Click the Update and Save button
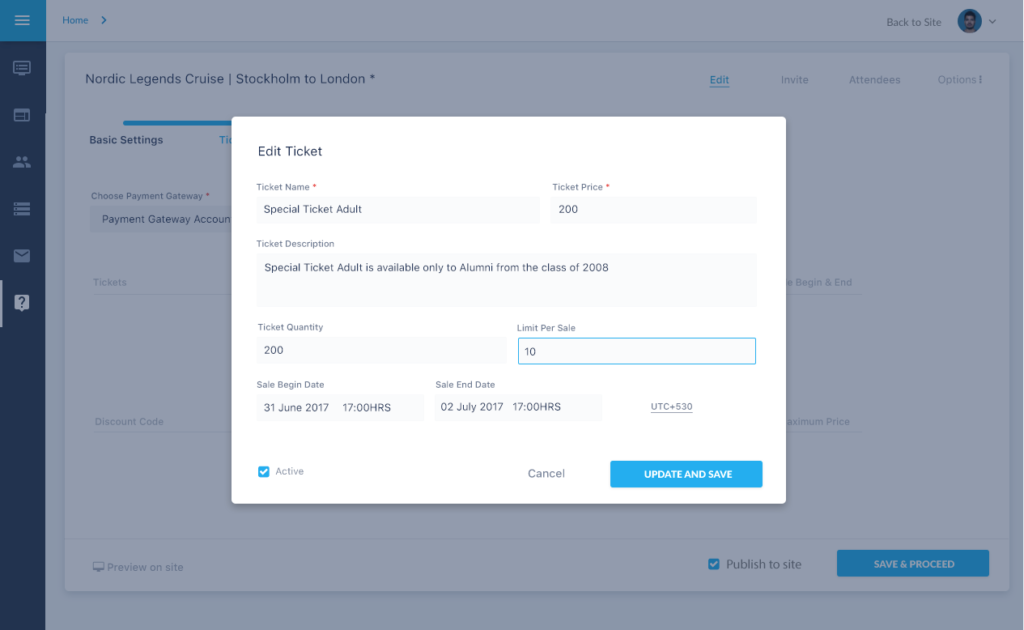 coord(686,474)
